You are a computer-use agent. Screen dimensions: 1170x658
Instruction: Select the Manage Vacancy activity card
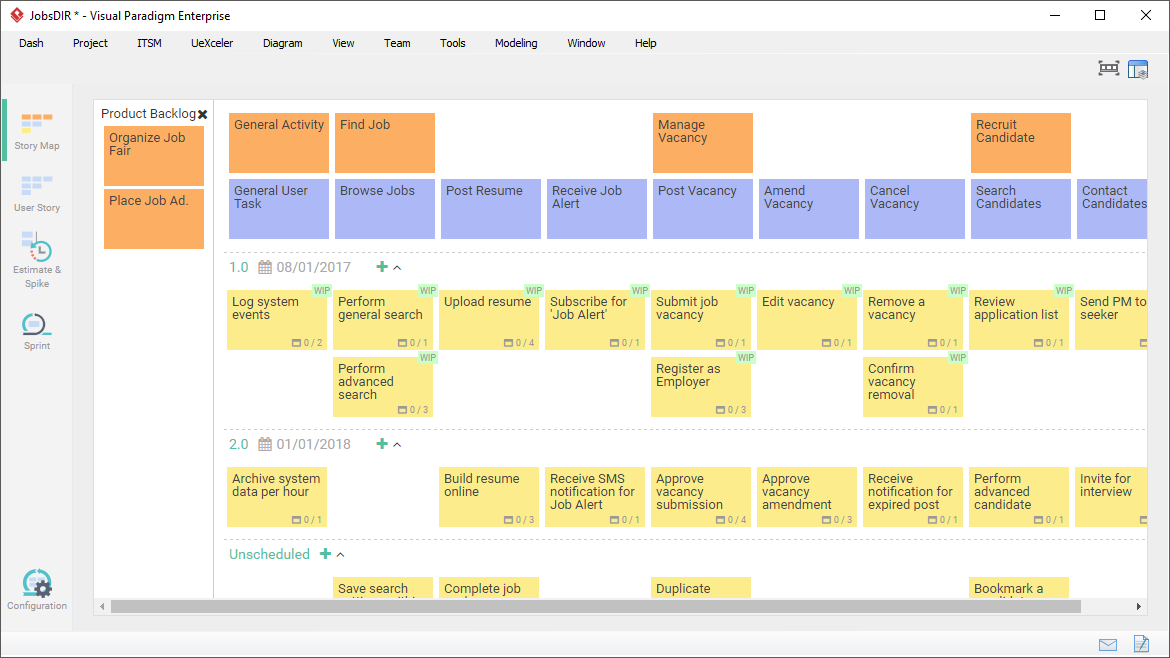703,142
